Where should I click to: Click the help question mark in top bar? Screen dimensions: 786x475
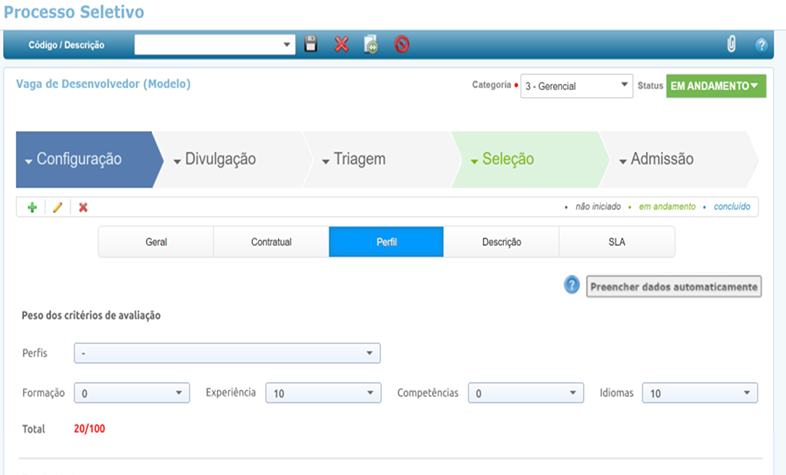coord(761,45)
